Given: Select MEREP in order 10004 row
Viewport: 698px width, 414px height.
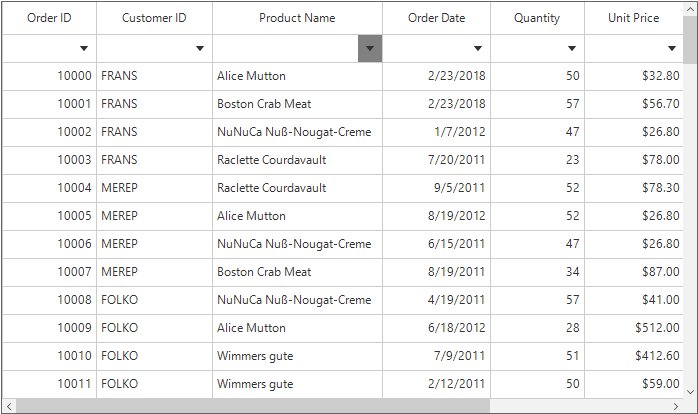Looking at the screenshot, I should [x=154, y=189].
